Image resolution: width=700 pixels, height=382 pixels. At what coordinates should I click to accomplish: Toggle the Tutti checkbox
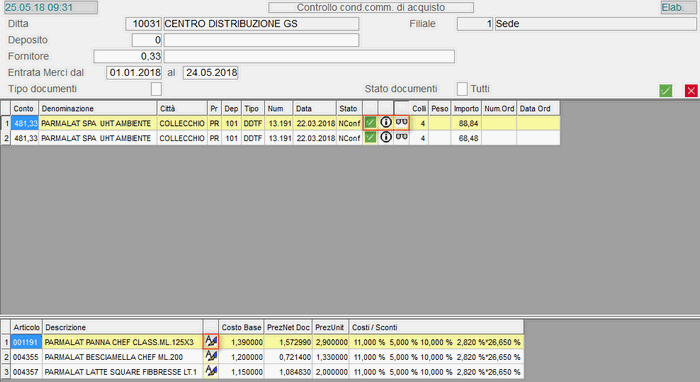tap(462, 89)
